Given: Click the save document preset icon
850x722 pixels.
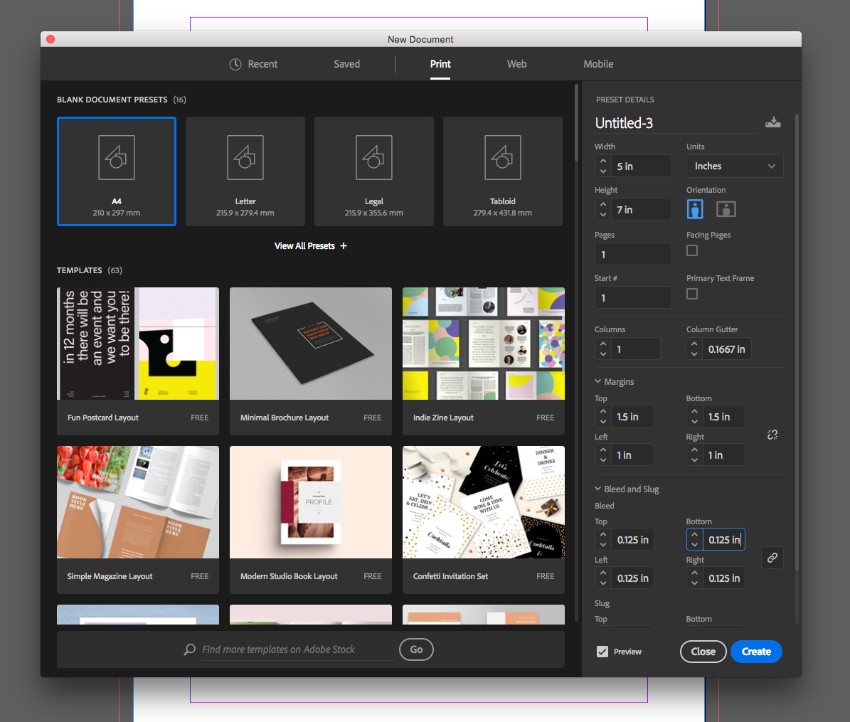Looking at the screenshot, I should click(x=772, y=122).
